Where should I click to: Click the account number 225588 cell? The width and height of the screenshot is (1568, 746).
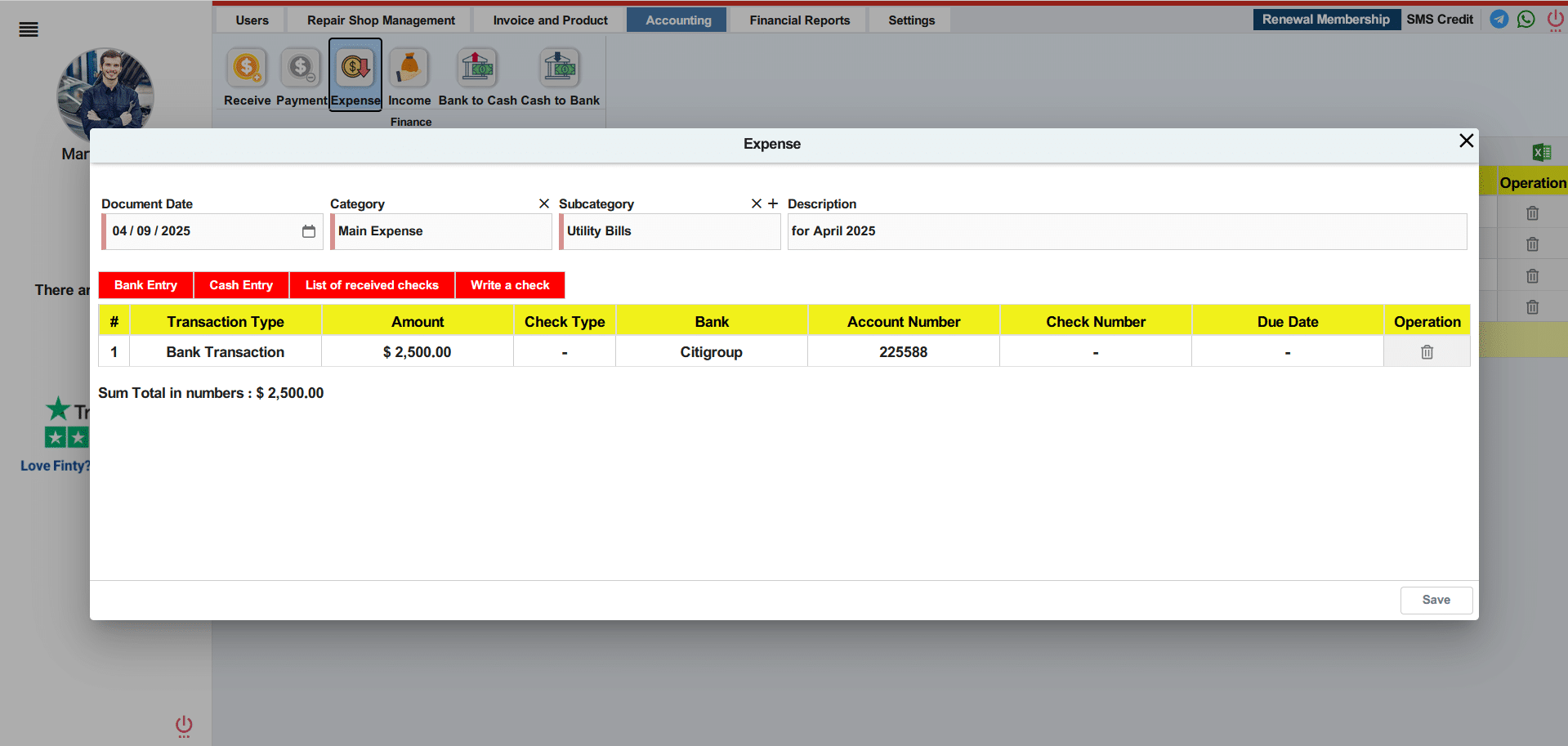click(904, 352)
